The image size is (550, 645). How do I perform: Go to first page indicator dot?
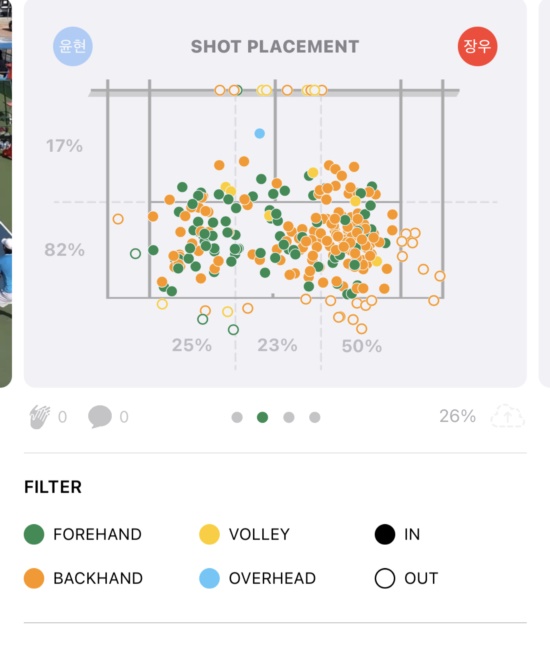237,418
